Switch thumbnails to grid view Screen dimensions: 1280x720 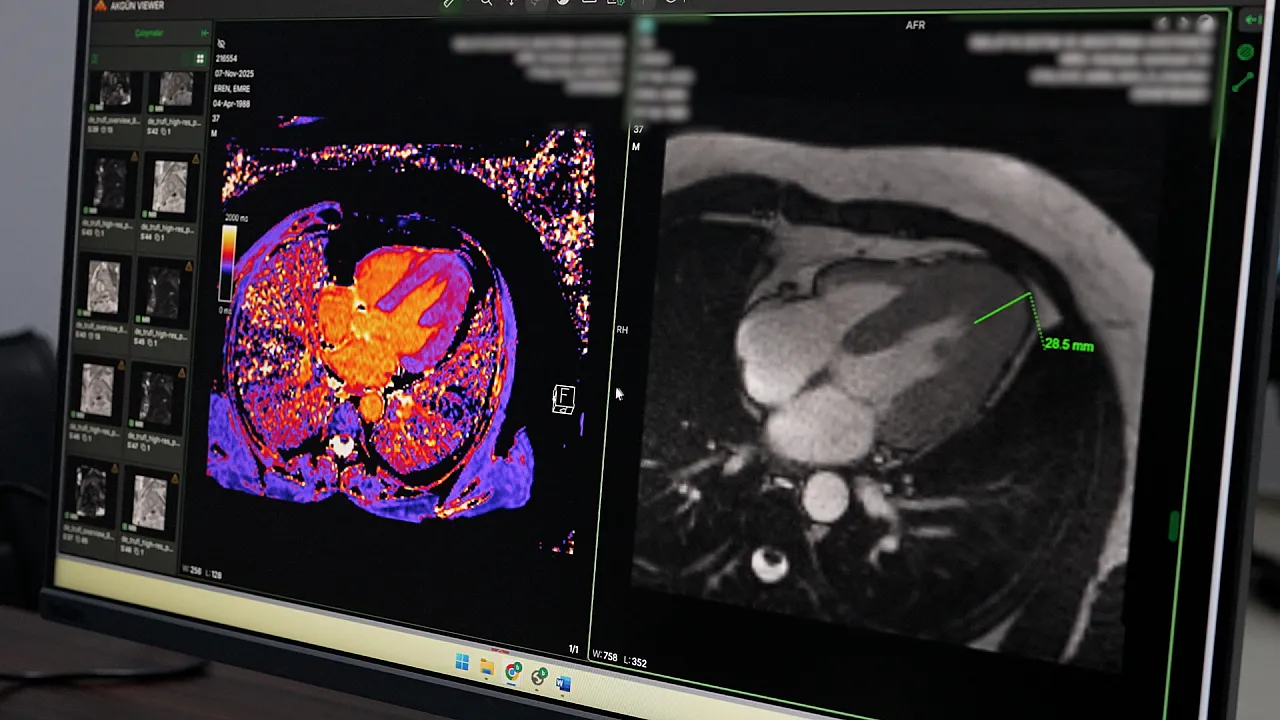[200, 59]
